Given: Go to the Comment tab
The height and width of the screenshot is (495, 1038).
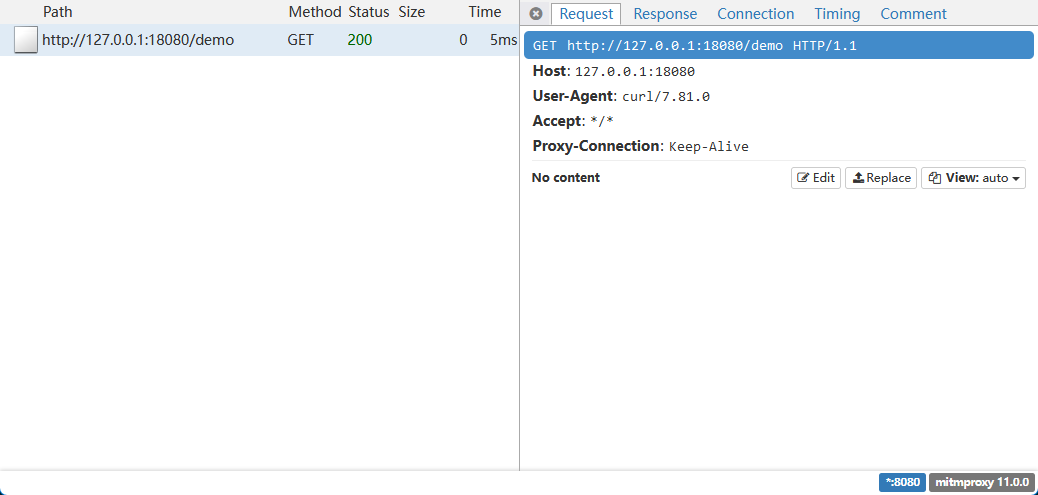Looking at the screenshot, I should click(x=913, y=14).
